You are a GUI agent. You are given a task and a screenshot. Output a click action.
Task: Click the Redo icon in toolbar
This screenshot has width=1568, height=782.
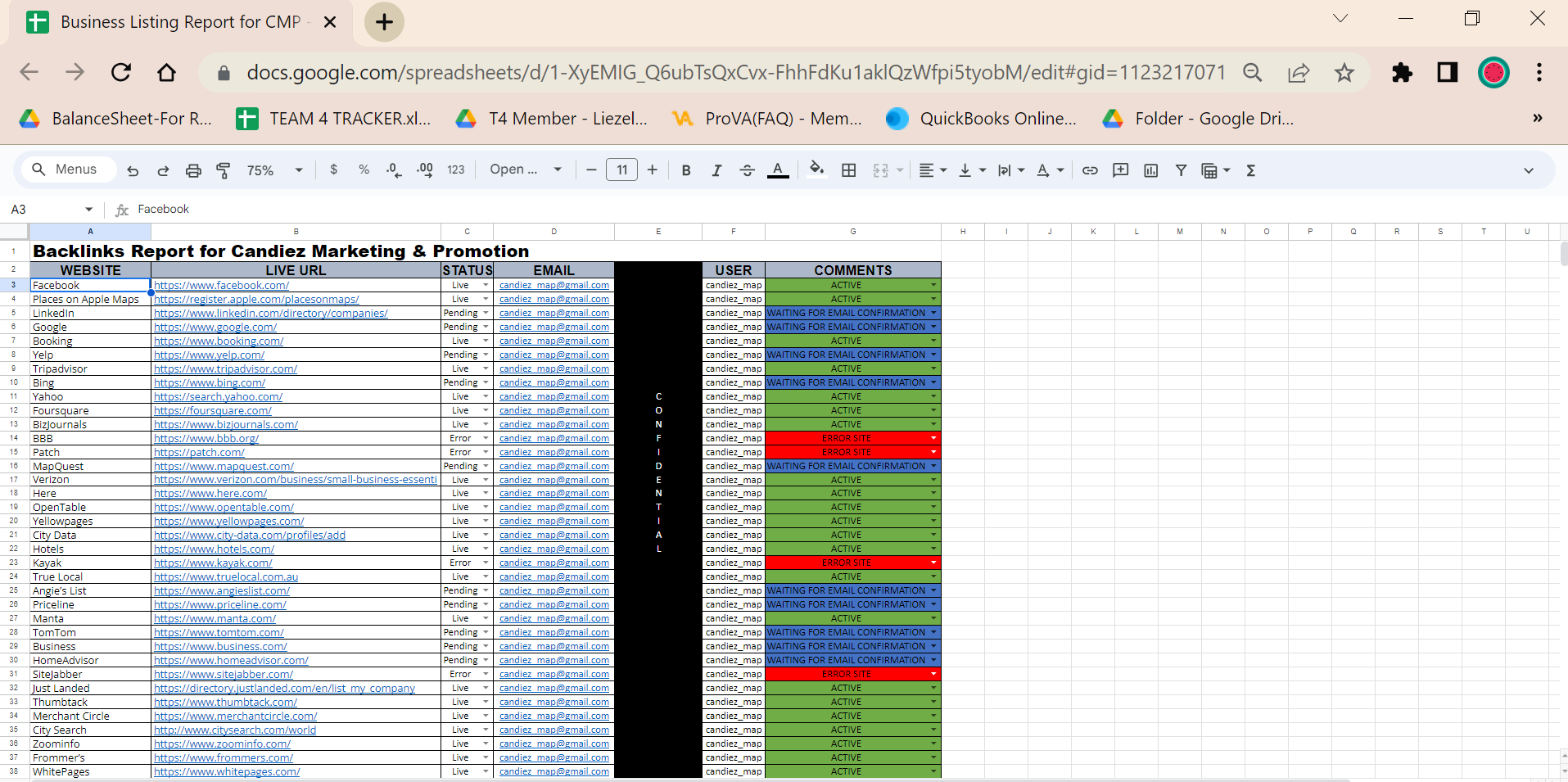pos(163,170)
